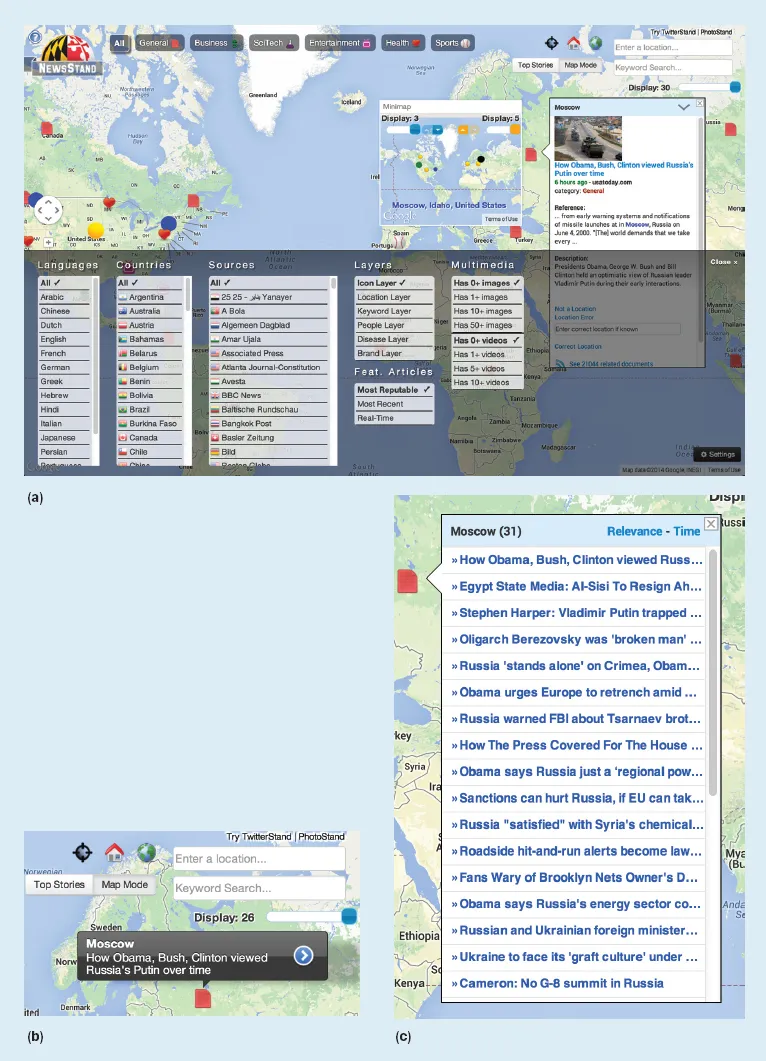766x1061 pixels.
Task: Close the Moscow (31) headline list in panel (c)
Action: (711, 524)
